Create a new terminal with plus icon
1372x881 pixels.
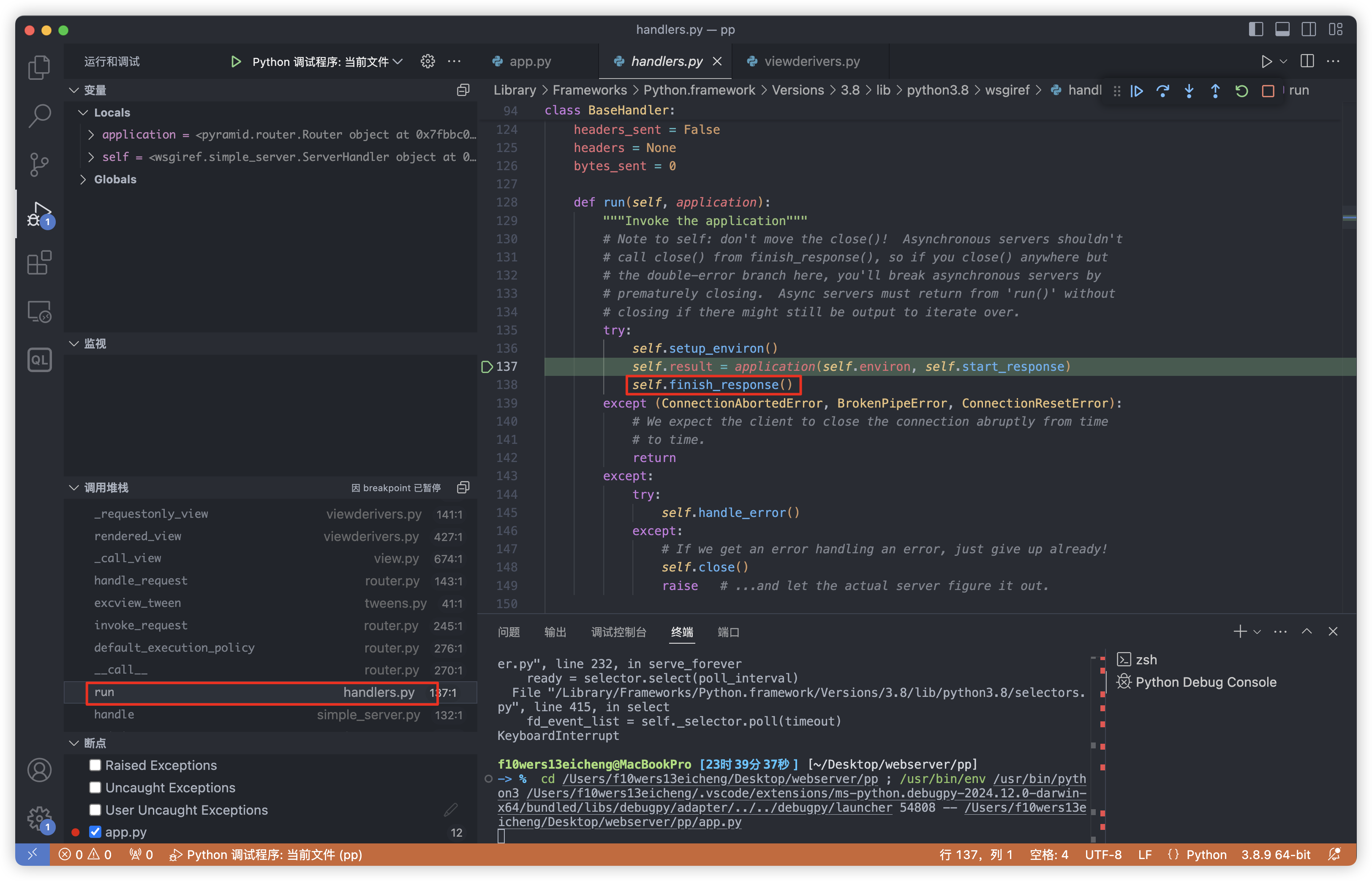point(1239,631)
